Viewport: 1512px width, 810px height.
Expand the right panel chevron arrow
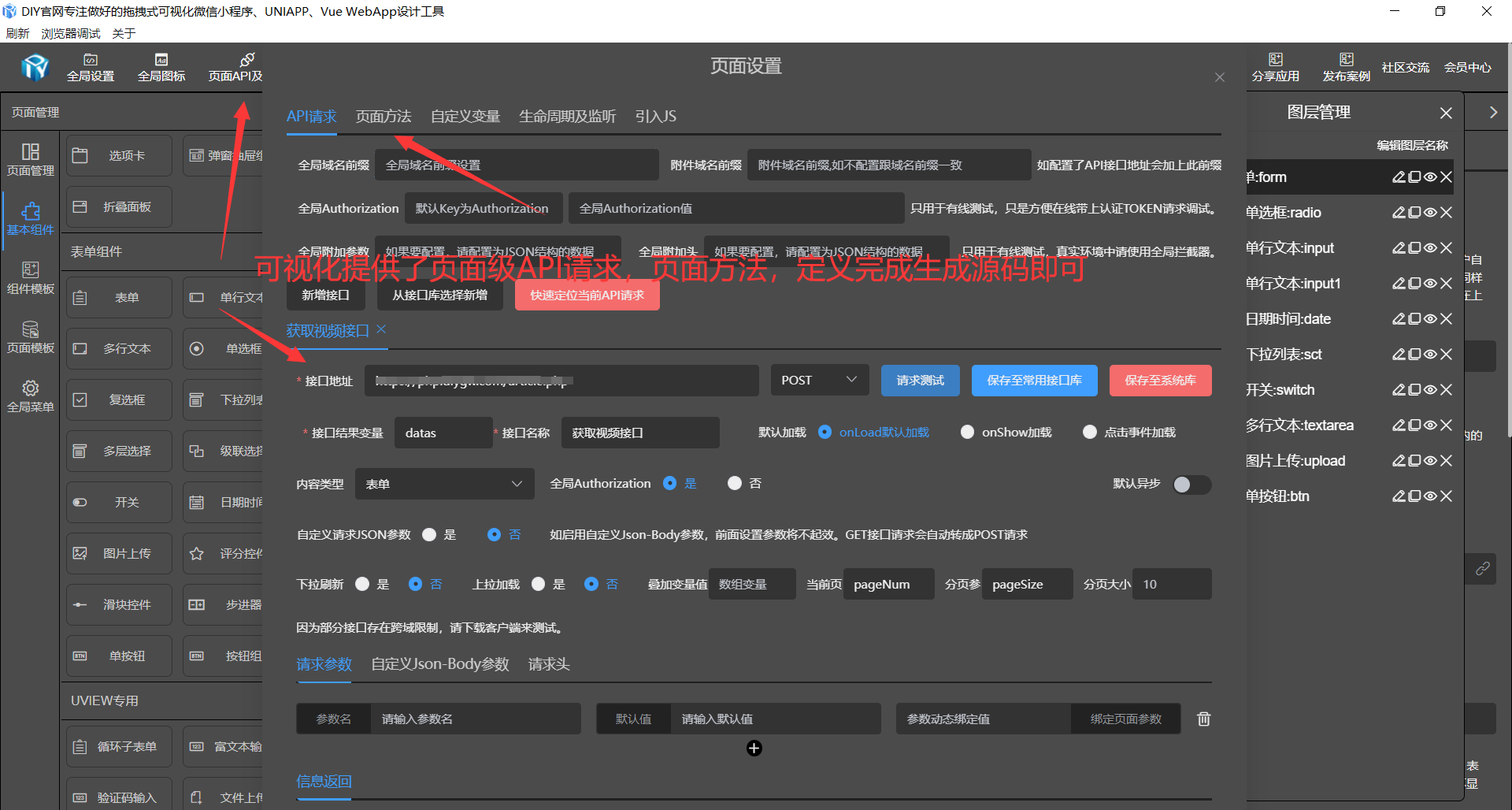coord(1493,113)
